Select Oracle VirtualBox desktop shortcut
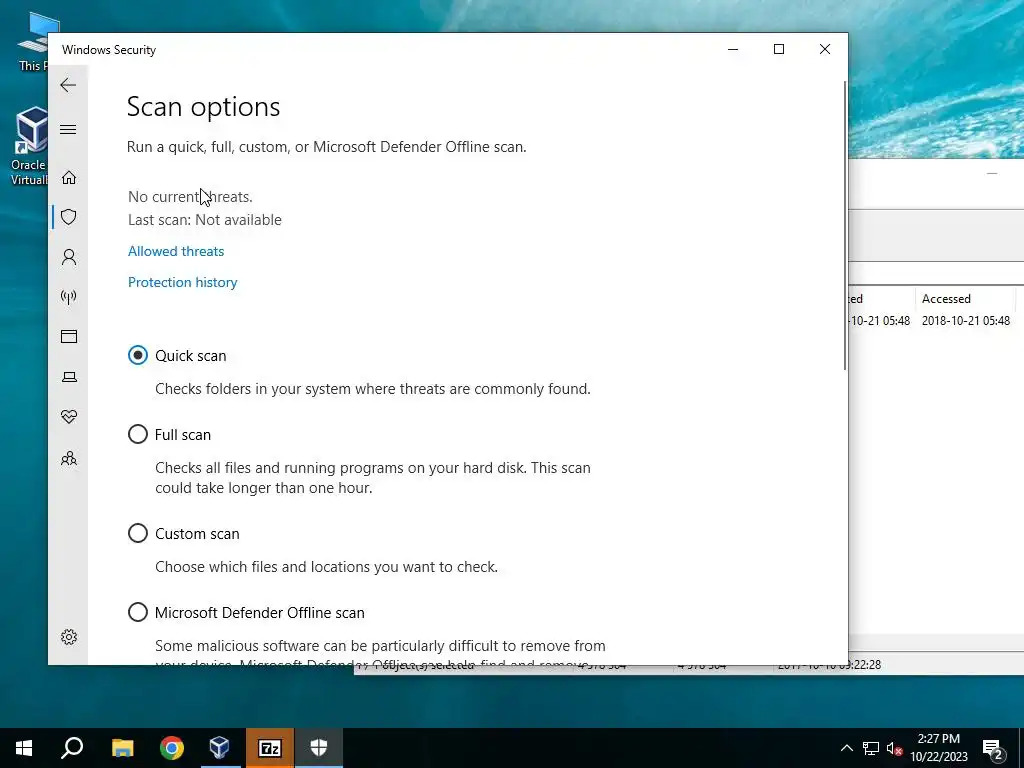 point(29,146)
